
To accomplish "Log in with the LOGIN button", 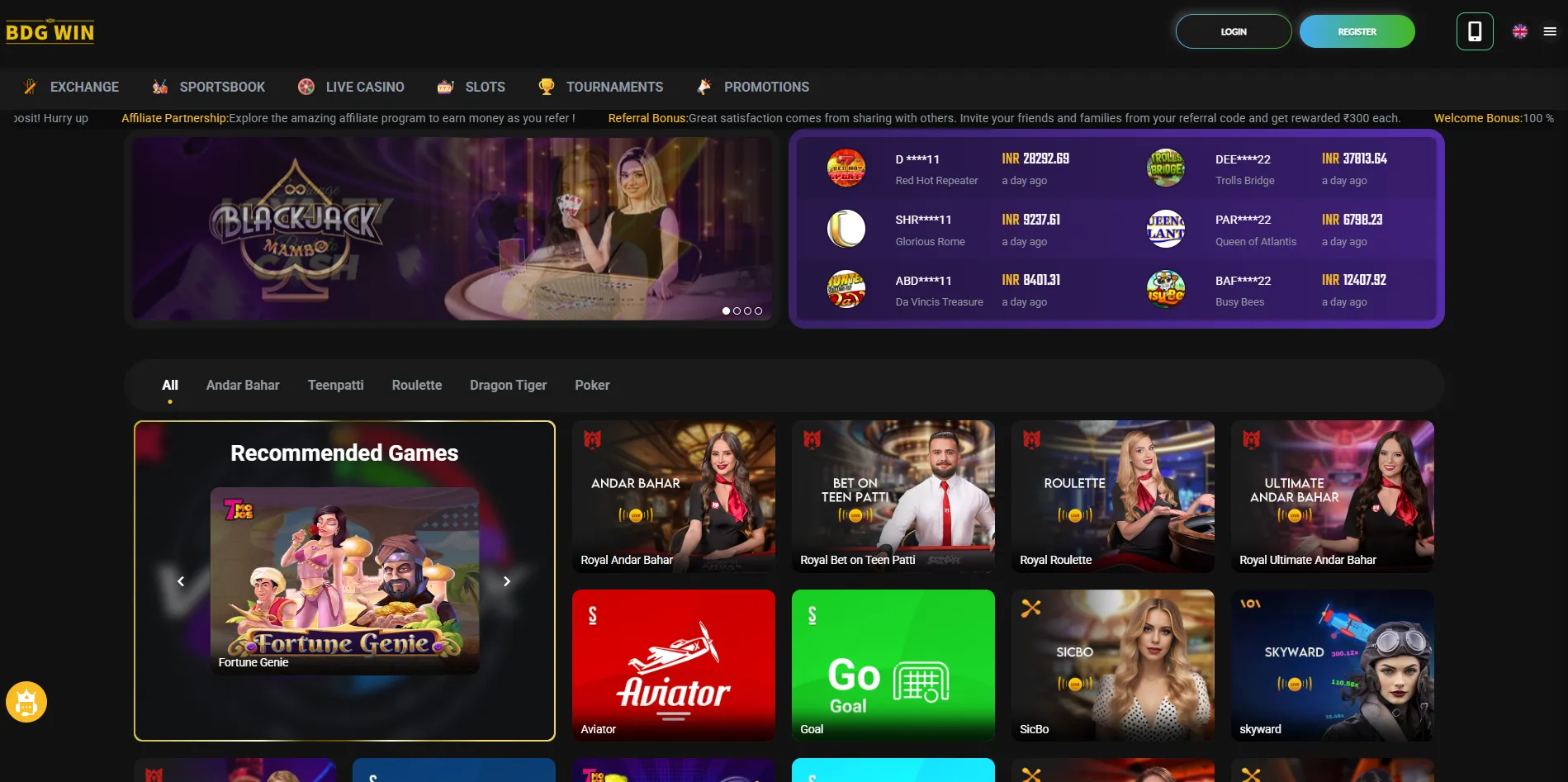I will point(1234,31).
